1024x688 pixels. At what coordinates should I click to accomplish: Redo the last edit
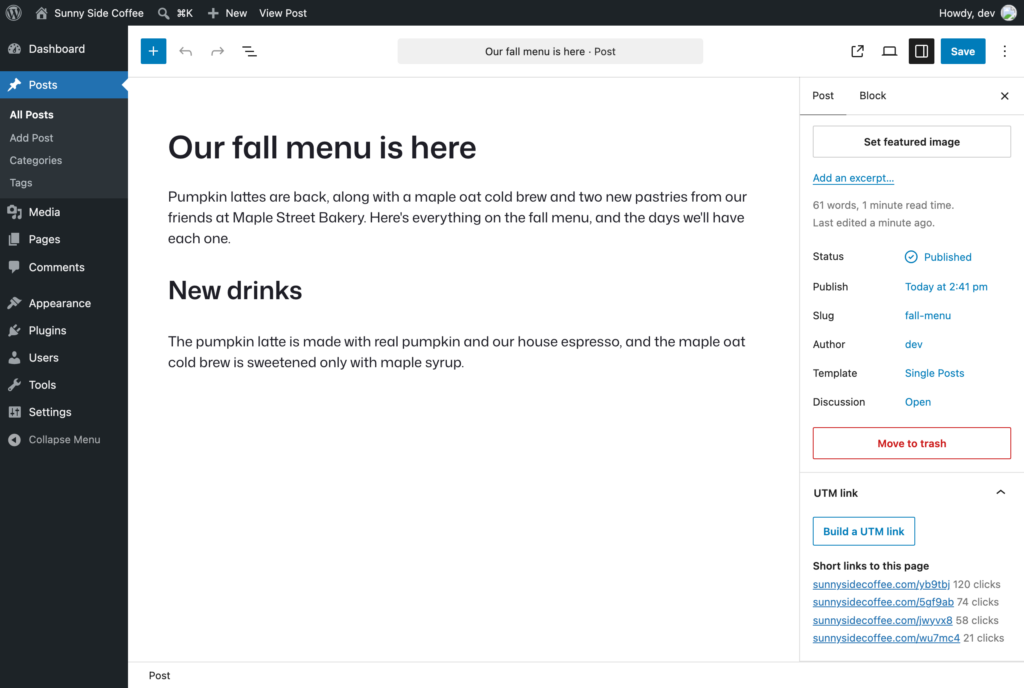click(x=217, y=52)
